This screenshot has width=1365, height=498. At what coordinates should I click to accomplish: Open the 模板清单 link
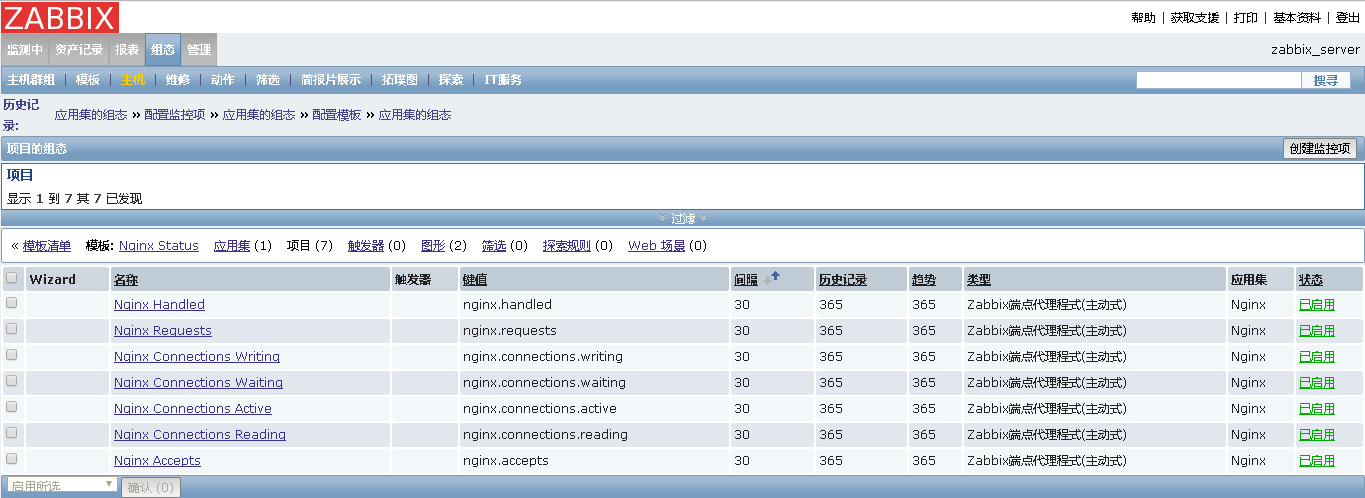47,246
